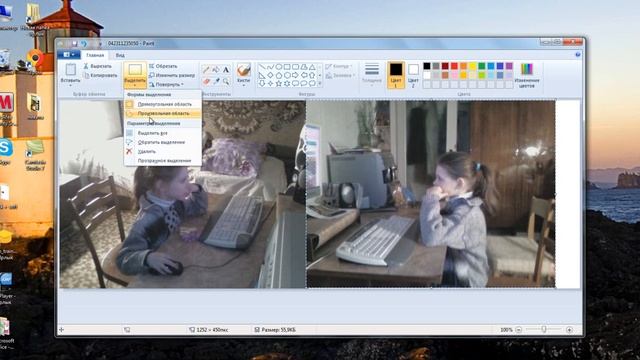The height and width of the screenshot is (360, 640).
Task: Click Обрезать (Crop) button
Action: tap(163, 66)
